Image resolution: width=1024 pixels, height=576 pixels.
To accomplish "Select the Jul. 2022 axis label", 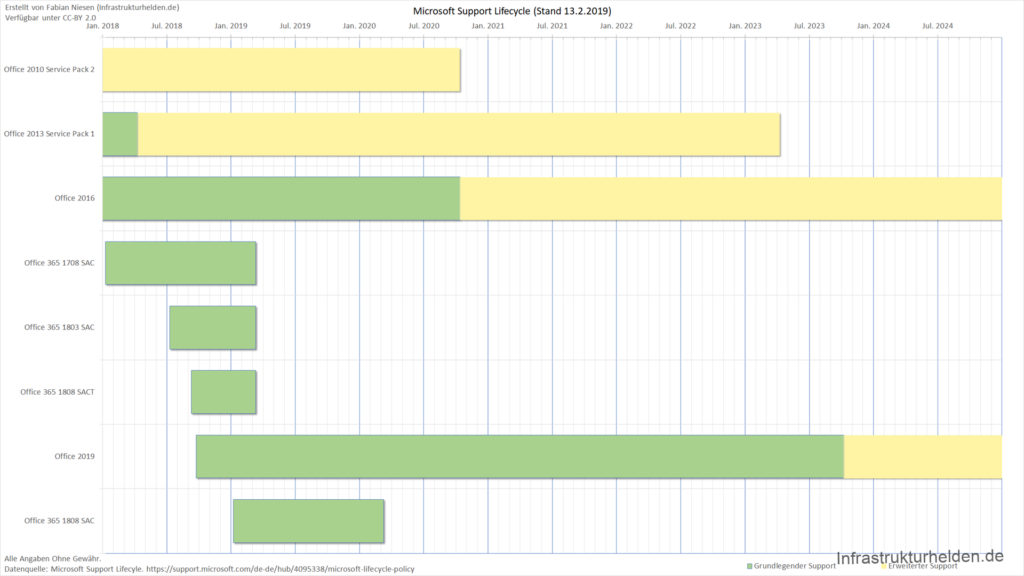I will [680, 26].
